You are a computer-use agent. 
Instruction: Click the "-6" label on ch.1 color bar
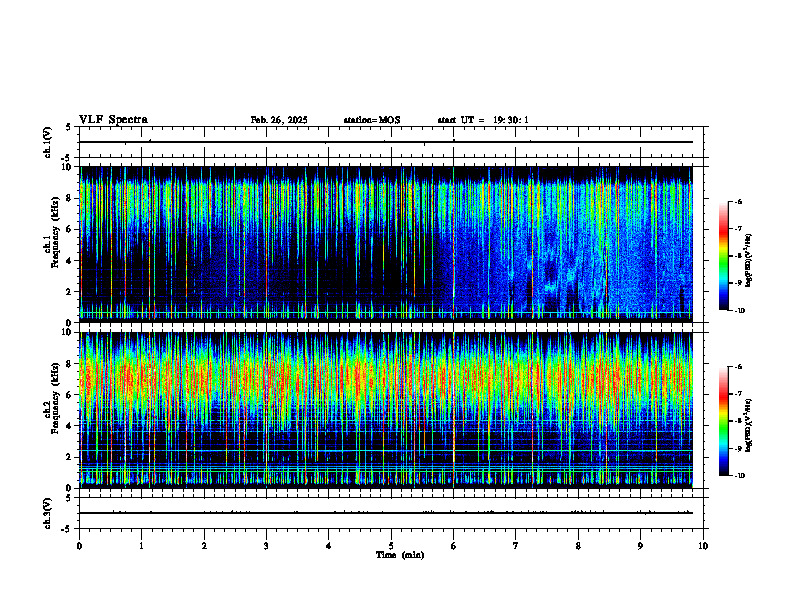click(738, 202)
